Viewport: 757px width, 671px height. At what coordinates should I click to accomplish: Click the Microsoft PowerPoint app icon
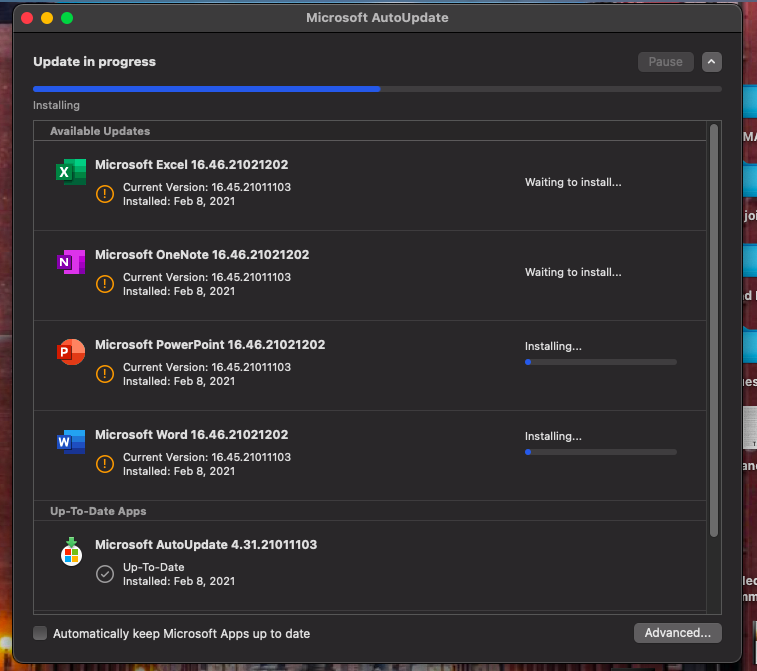coord(71,351)
